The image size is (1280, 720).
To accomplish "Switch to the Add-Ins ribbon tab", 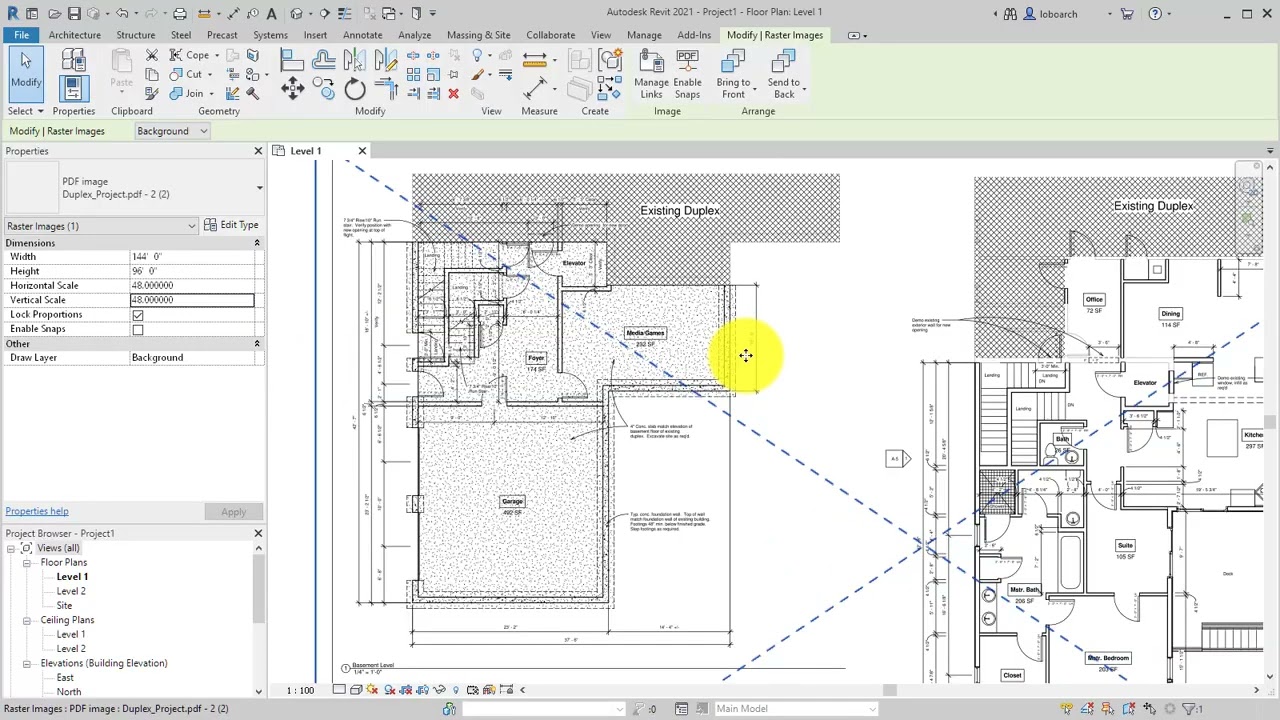I will coord(693,35).
